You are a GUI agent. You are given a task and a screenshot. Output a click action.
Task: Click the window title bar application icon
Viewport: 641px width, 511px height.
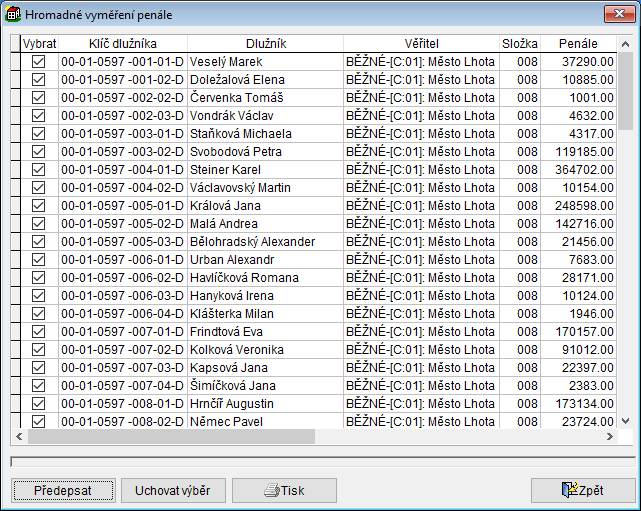pyautogui.click(x=13, y=14)
